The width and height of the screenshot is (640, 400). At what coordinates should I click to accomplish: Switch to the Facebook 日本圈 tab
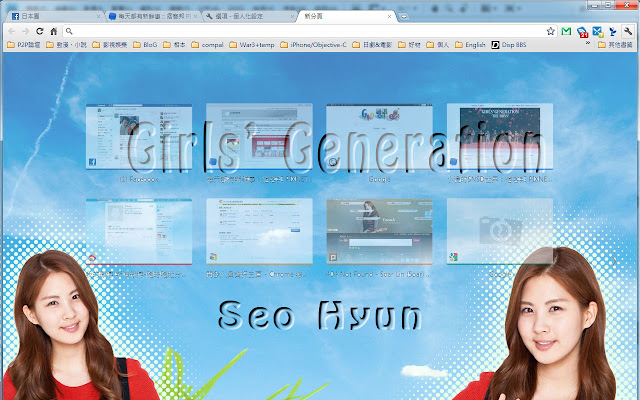(x=53, y=16)
